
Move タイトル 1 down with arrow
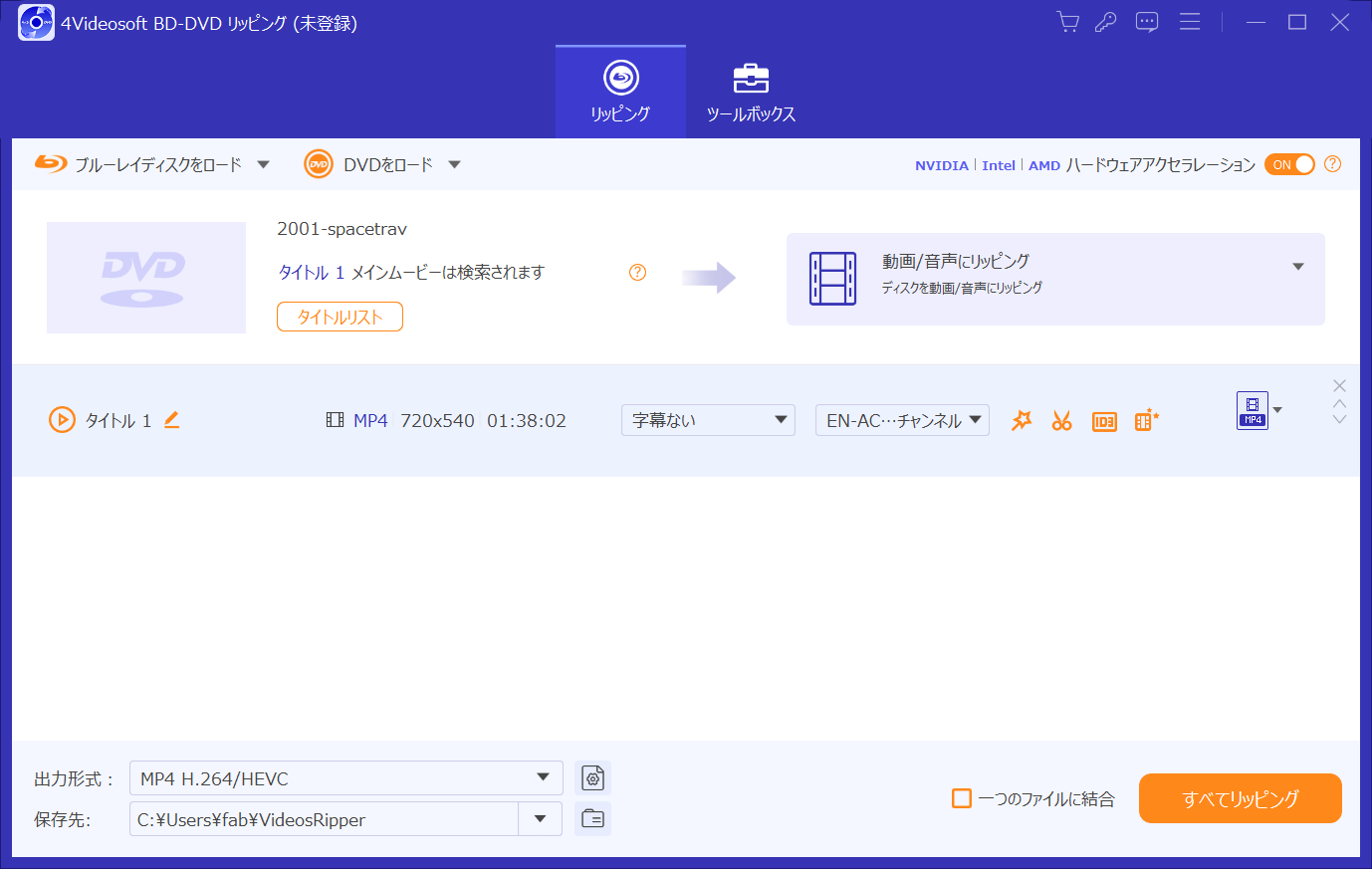tap(1339, 420)
